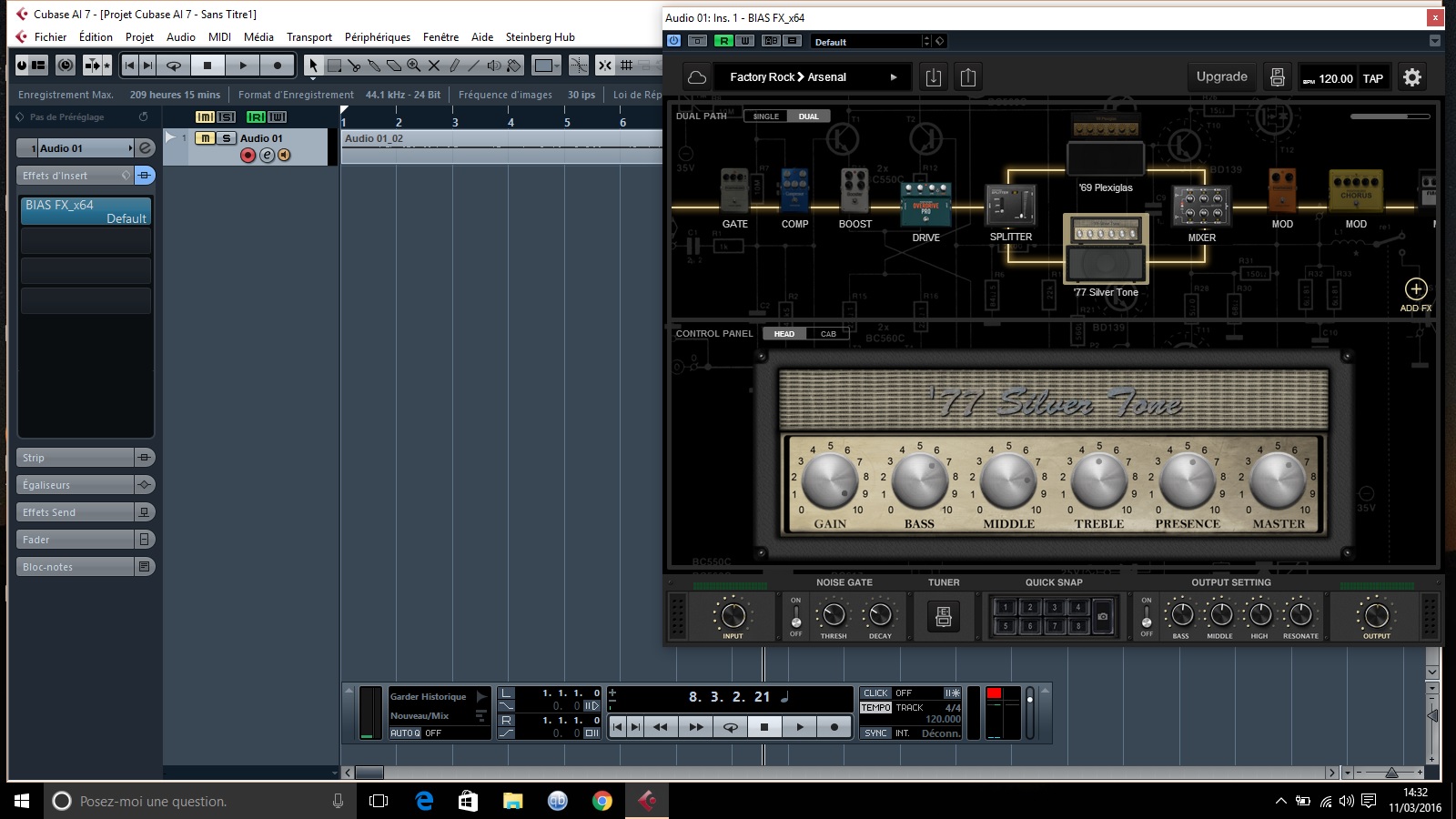This screenshot has height=819, width=1456.
Task: Click the Quick Snap camera icon
Action: pos(1103,616)
